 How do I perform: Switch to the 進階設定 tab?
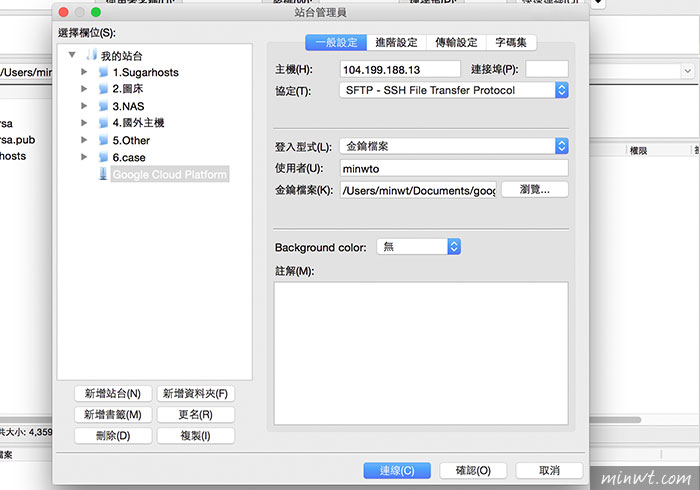coord(396,42)
